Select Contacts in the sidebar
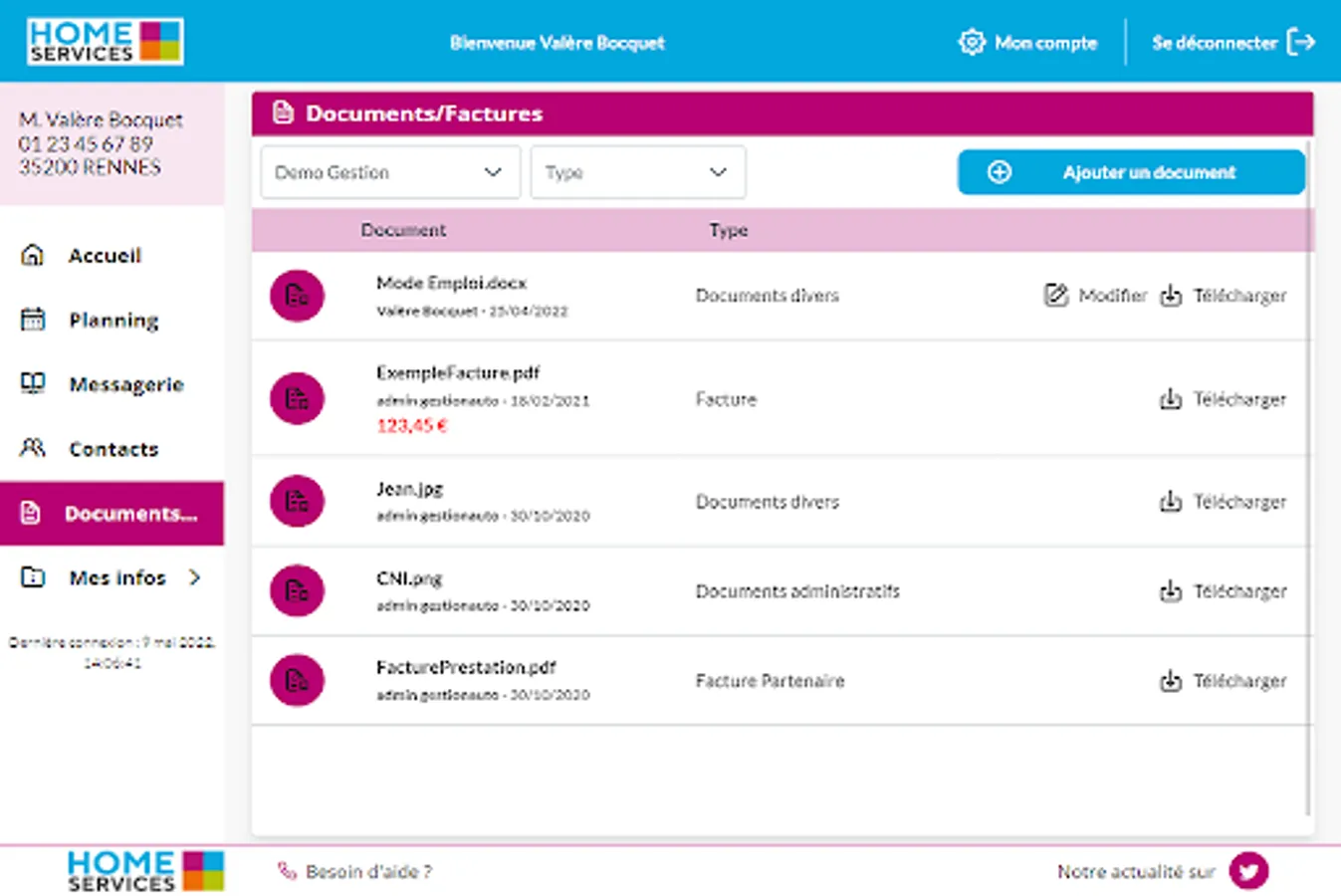This screenshot has height=896, width=1341. pos(112,449)
